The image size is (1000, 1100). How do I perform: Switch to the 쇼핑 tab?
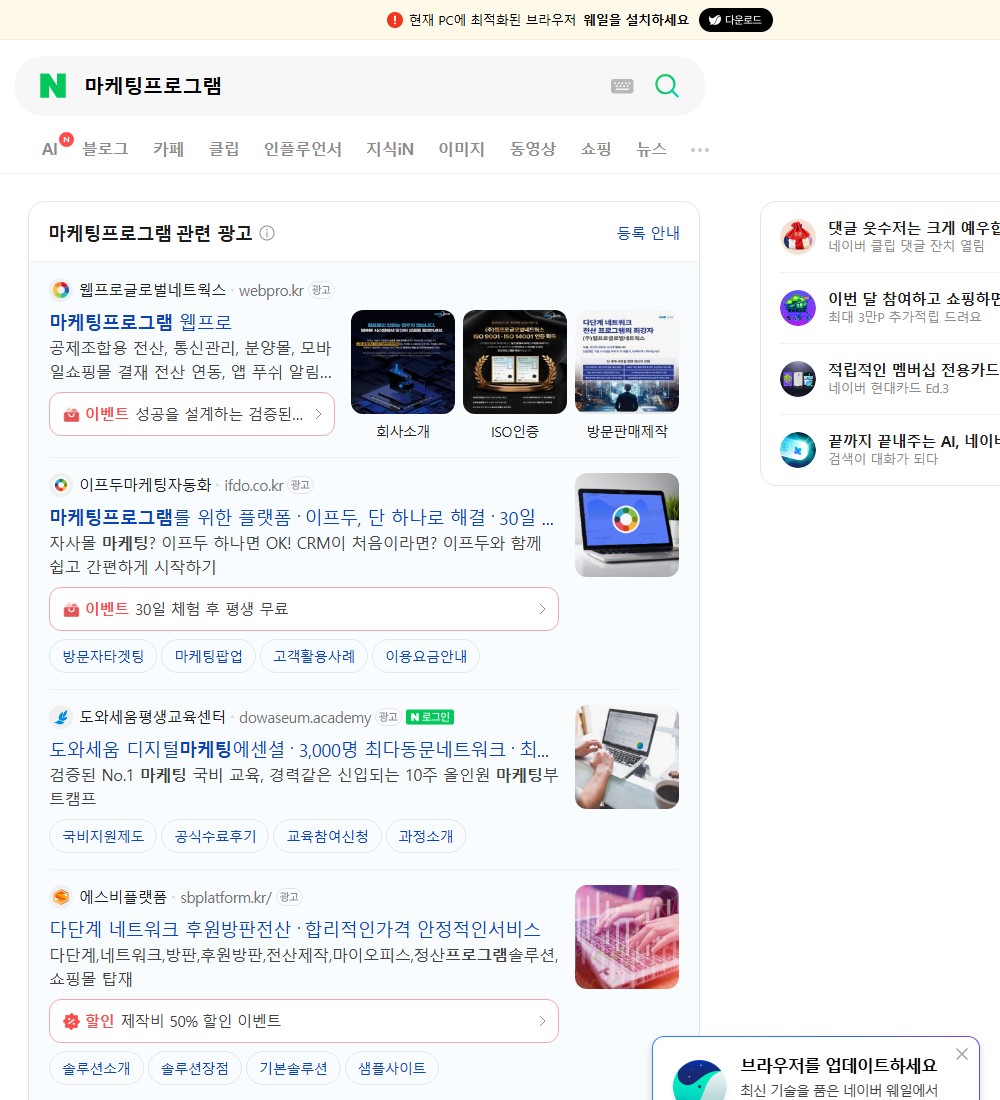coord(596,149)
